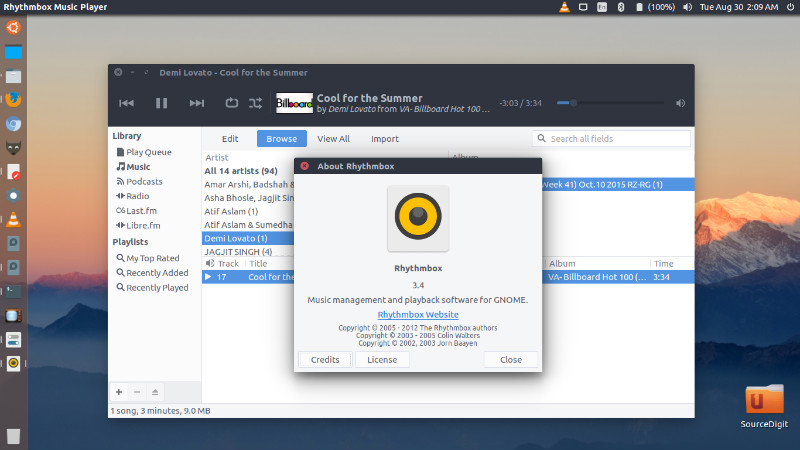Launch Firefox from the launcher

click(13, 100)
